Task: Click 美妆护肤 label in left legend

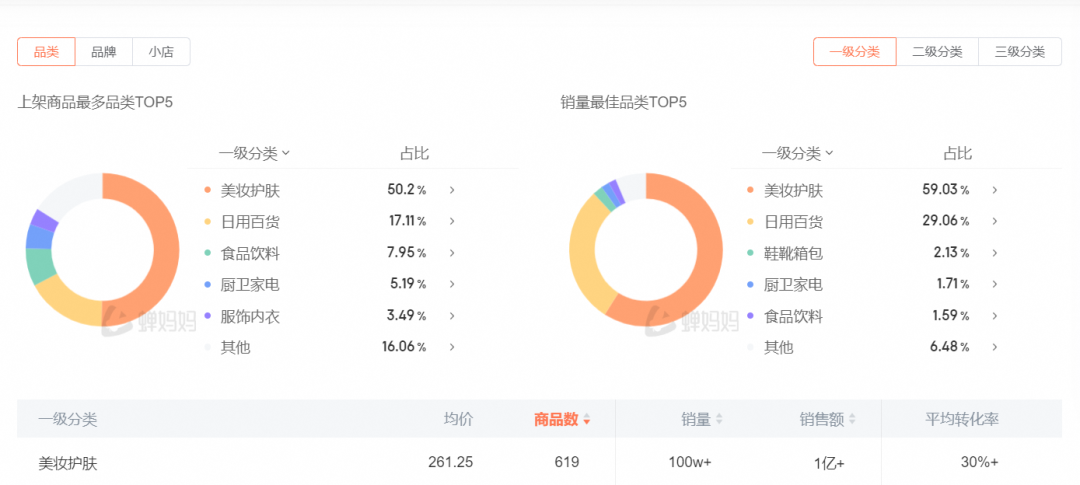Action: (250, 191)
